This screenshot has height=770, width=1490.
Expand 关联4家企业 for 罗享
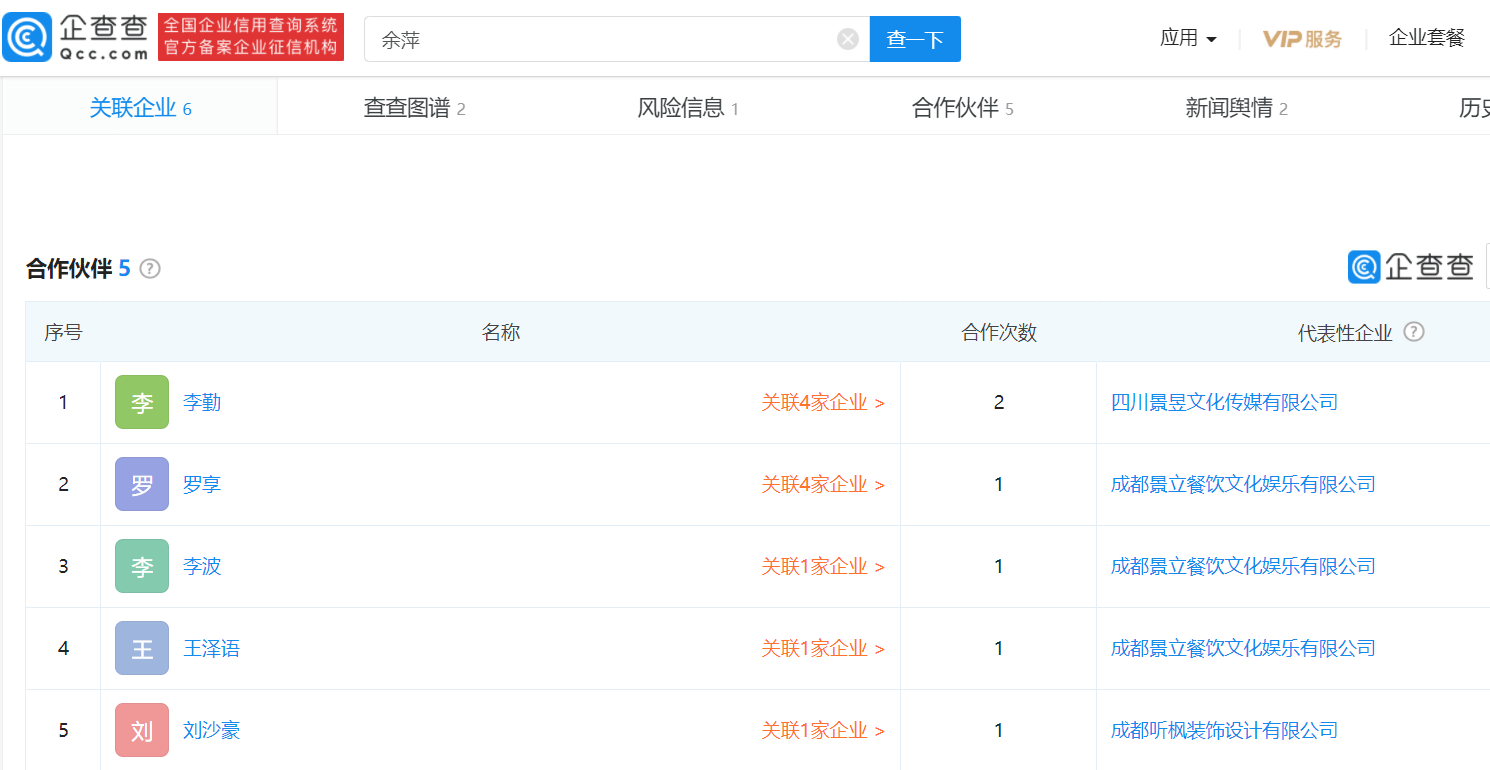[822, 485]
